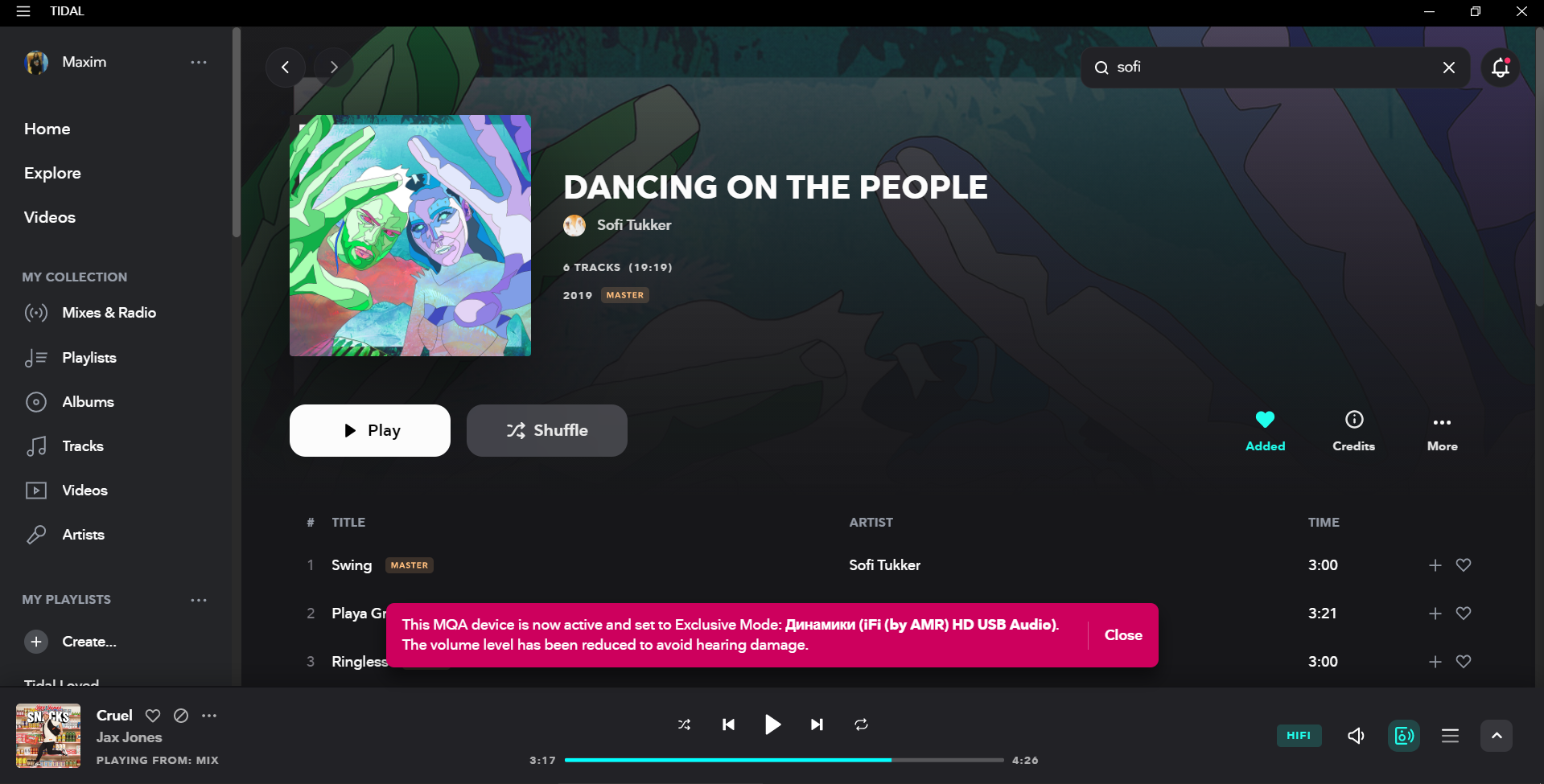Go to Home page
Screen dimensions: 1544x784
pyautogui.click(x=47, y=129)
